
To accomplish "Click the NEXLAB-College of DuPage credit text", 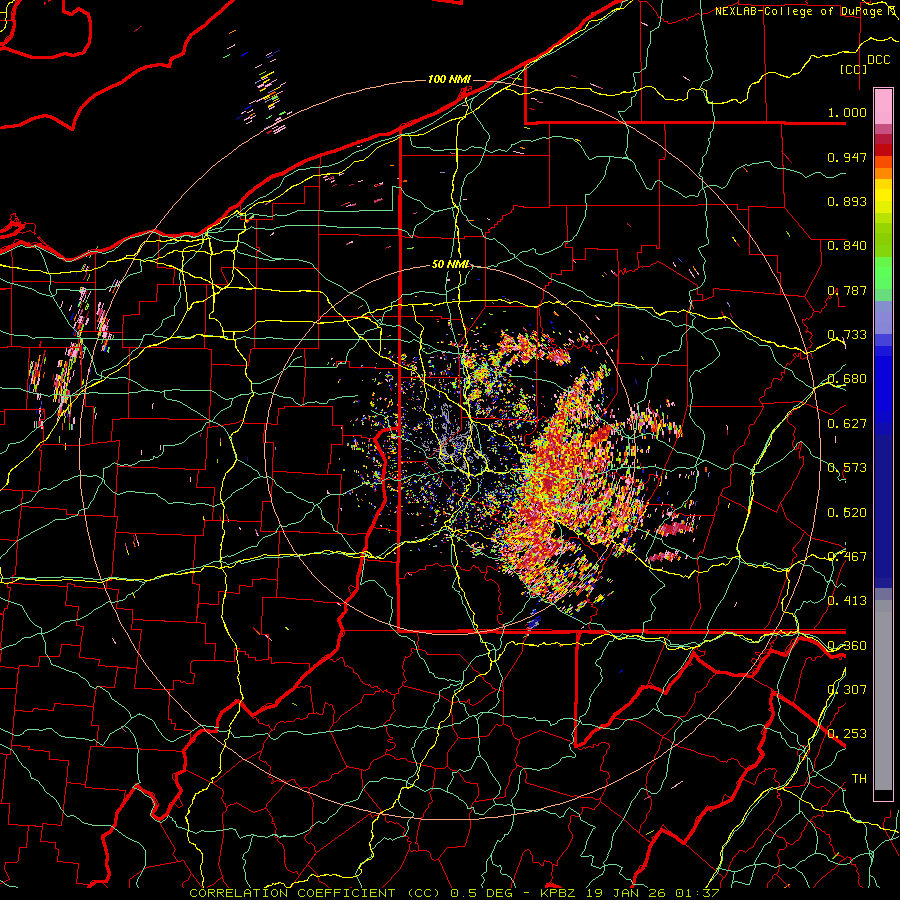I will [801, 11].
